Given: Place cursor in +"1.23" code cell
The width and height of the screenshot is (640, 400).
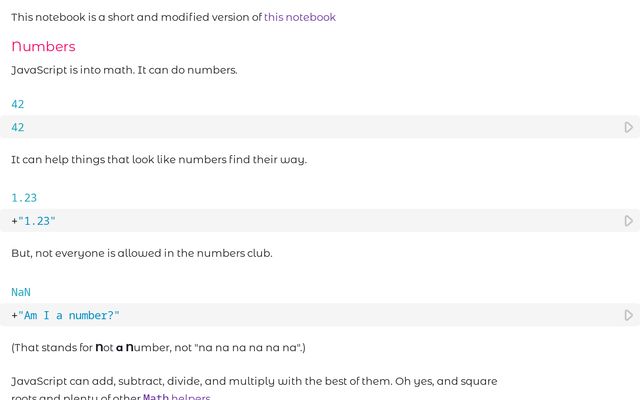Looking at the screenshot, I should 300,221.
